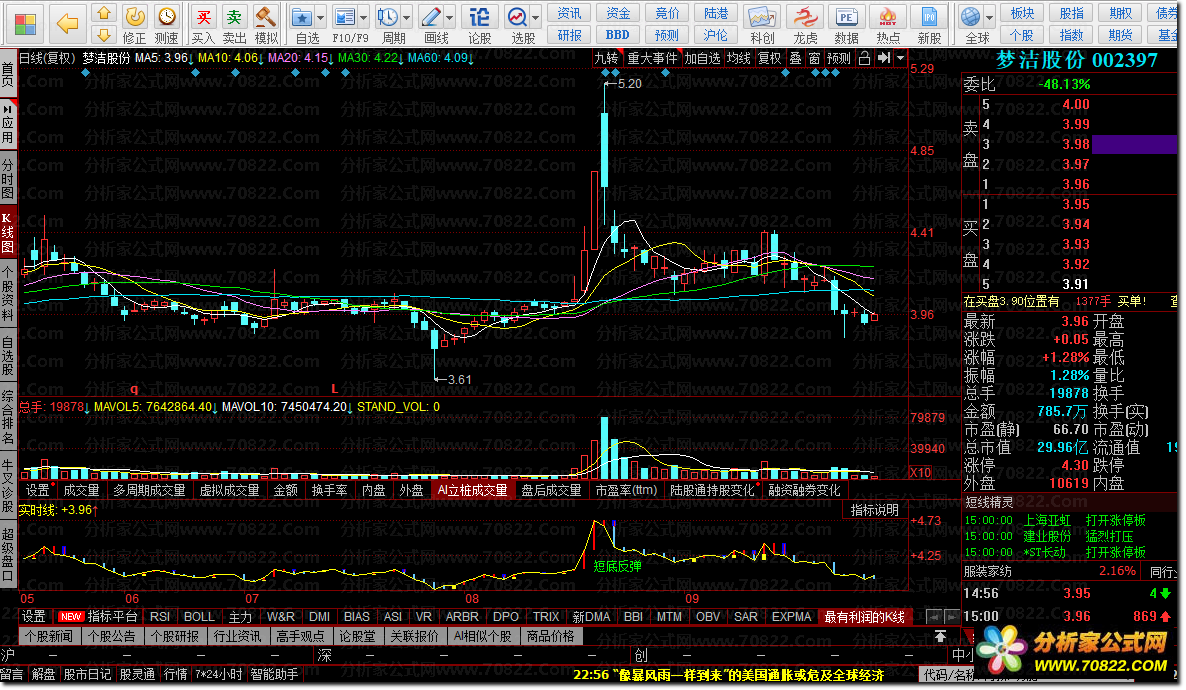This screenshot has height=690, width=1186.
Task: Open the chart header dropdown arrow
Action: (x=900, y=58)
